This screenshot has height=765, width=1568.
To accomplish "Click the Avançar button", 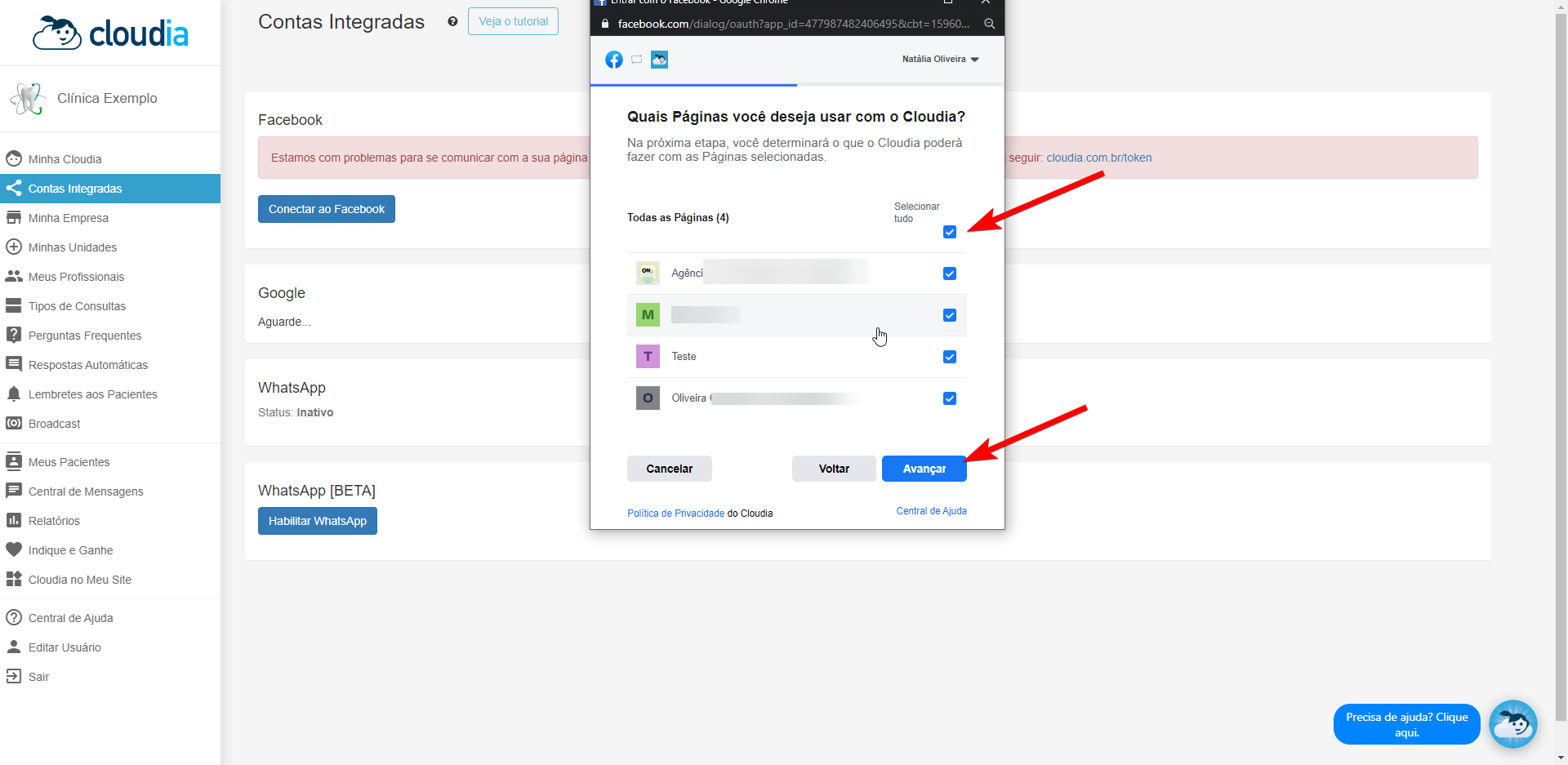I will (924, 469).
